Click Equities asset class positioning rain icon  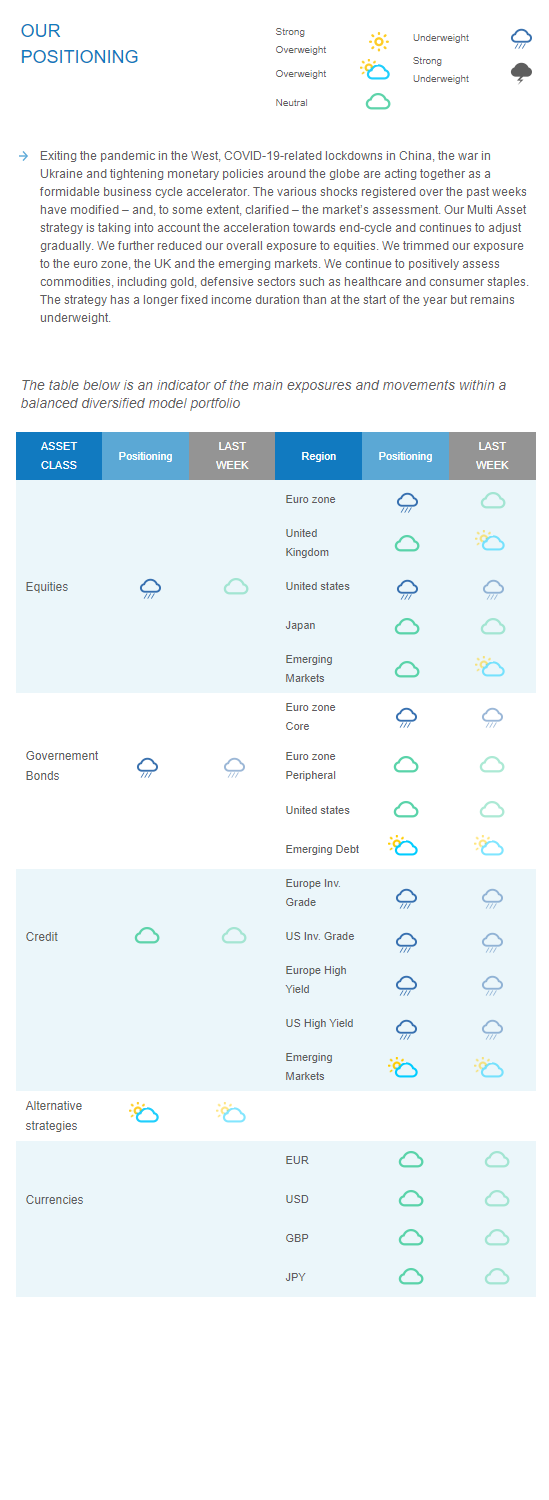tap(150, 588)
